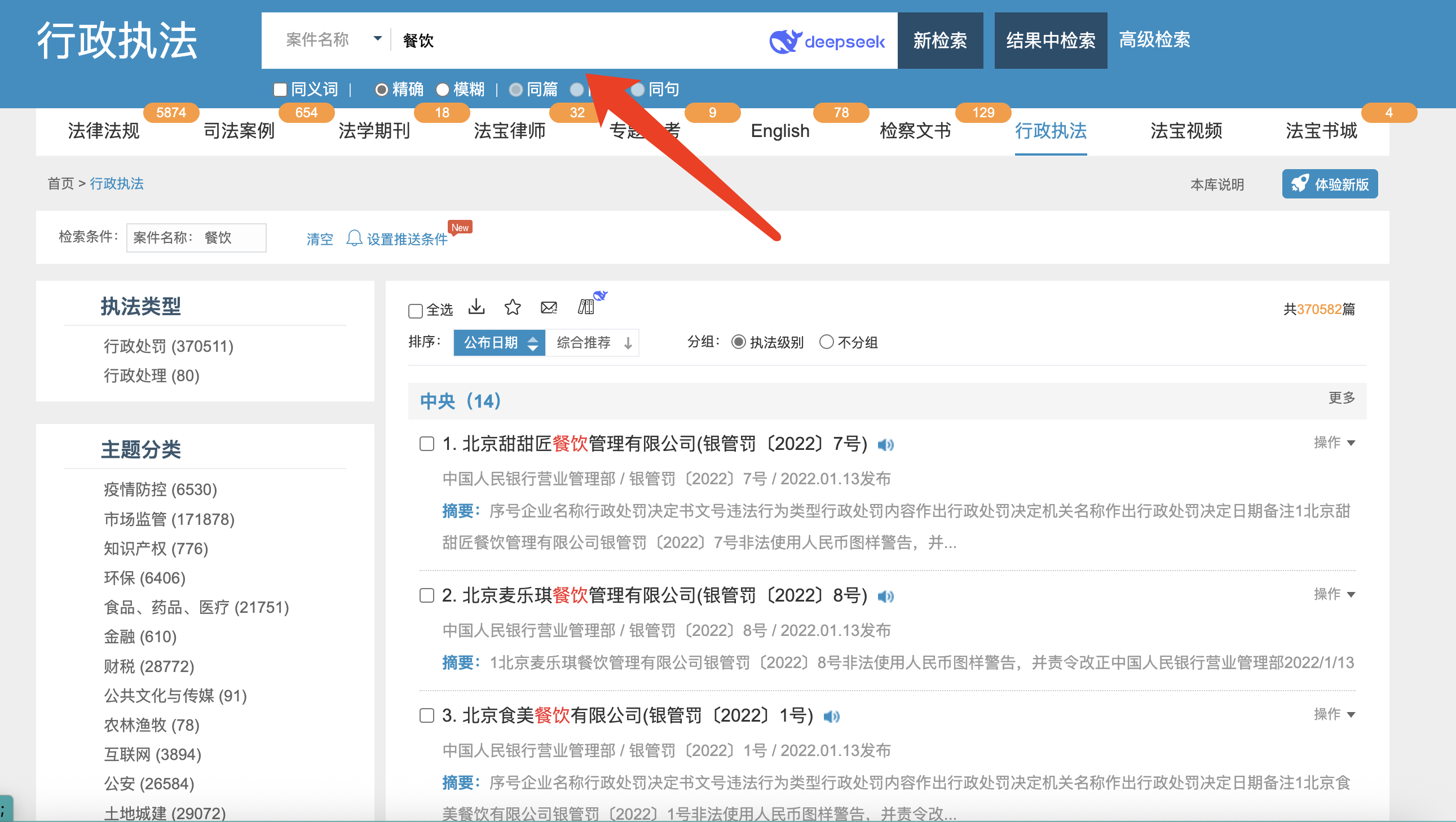Open the 案件名称 search field dropdown

click(378, 39)
